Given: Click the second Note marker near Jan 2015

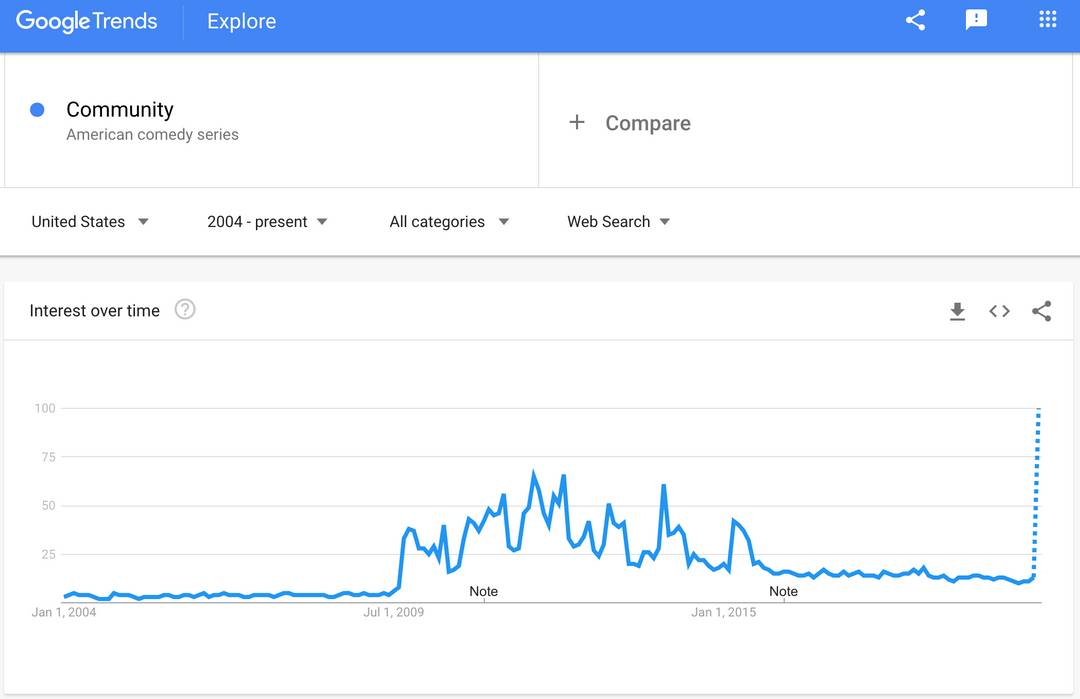Looking at the screenshot, I should [783, 591].
